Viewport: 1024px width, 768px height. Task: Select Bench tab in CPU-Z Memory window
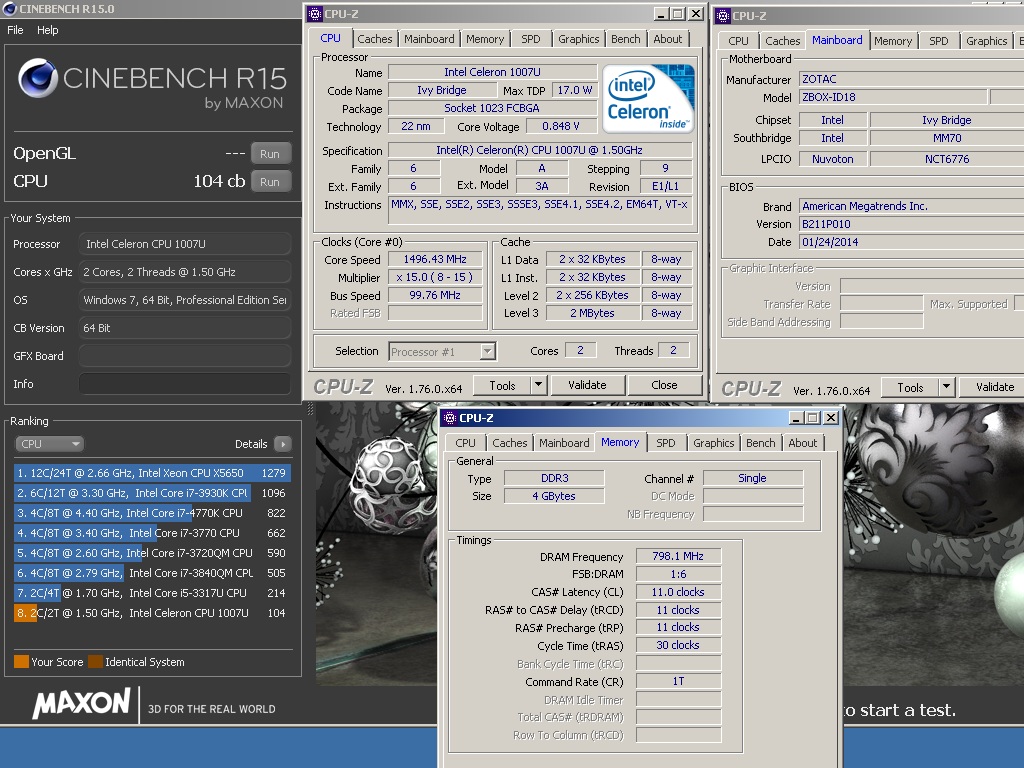(761, 443)
